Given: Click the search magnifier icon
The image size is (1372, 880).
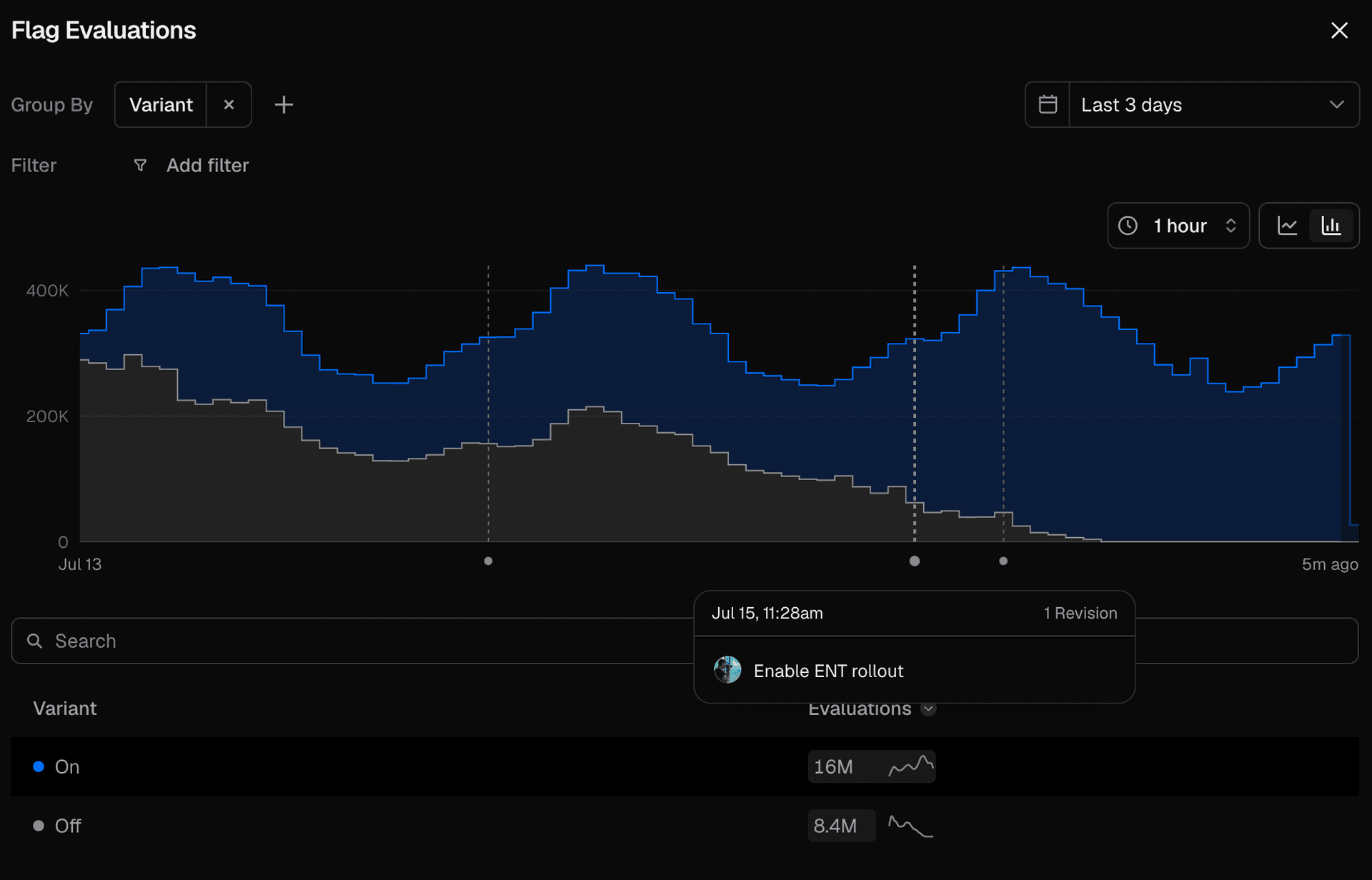Looking at the screenshot, I should (x=34, y=641).
